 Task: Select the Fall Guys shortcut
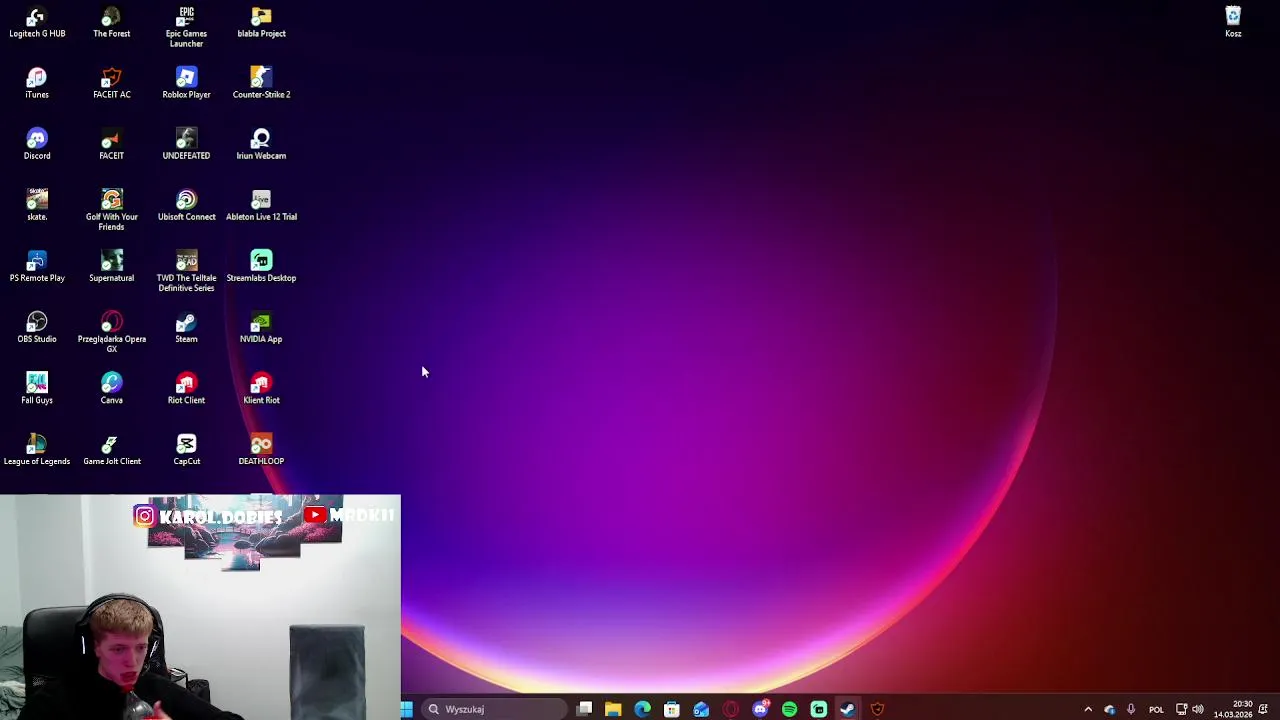[37, 389]
